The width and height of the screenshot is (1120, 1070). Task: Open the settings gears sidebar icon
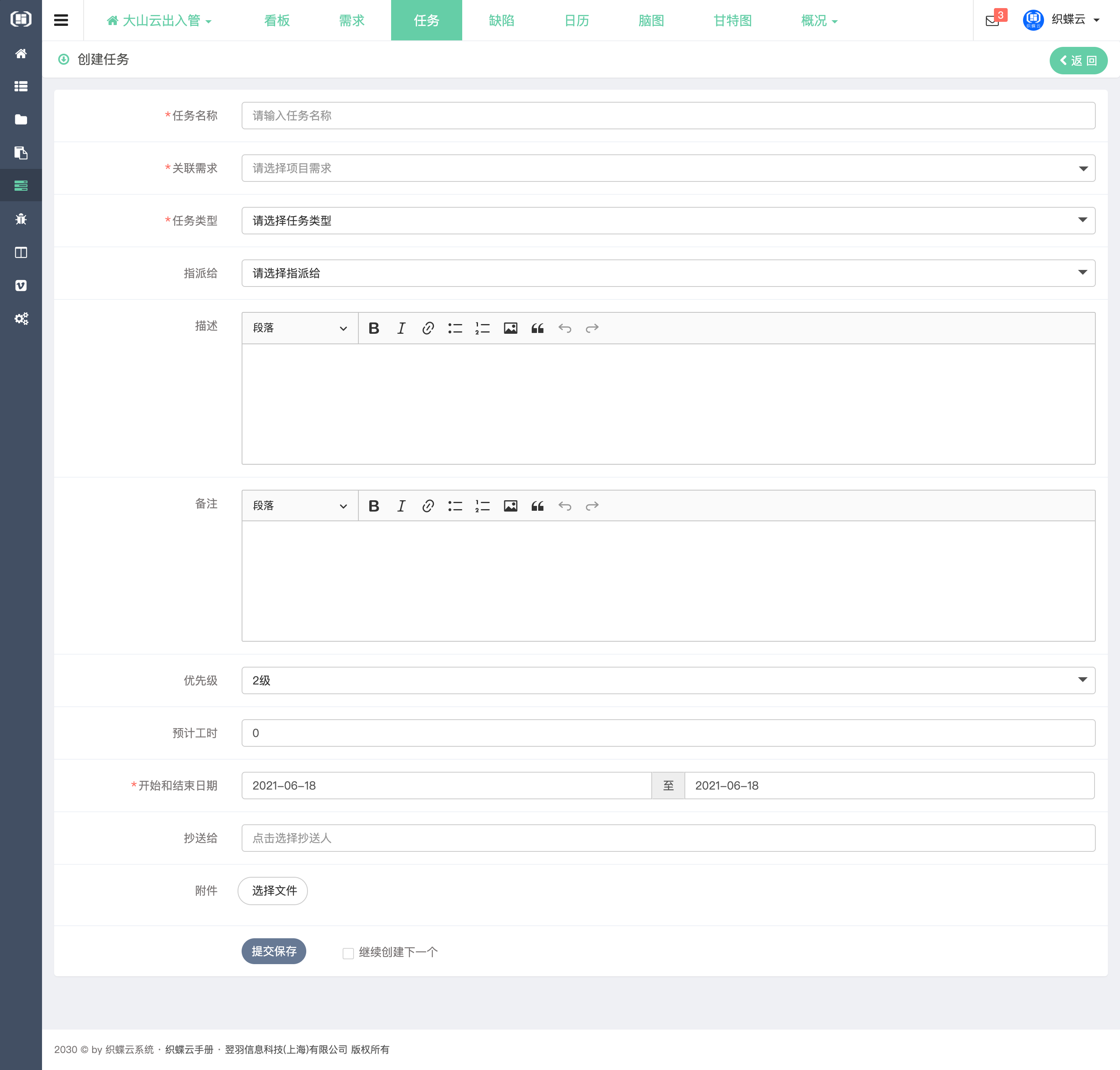click(x=21, y=318)
